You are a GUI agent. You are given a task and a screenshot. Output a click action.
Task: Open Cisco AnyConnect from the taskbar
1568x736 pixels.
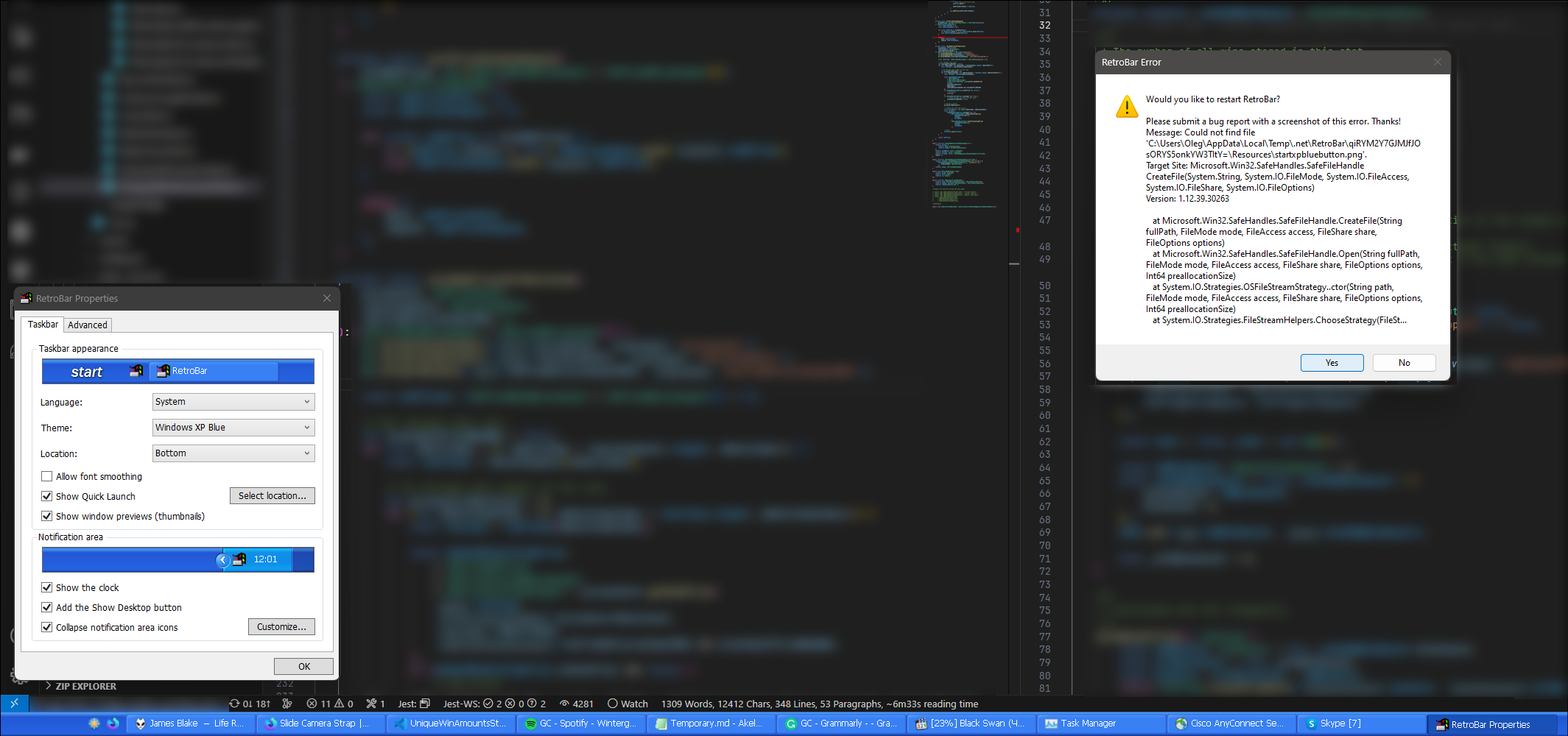[1231, 723]
